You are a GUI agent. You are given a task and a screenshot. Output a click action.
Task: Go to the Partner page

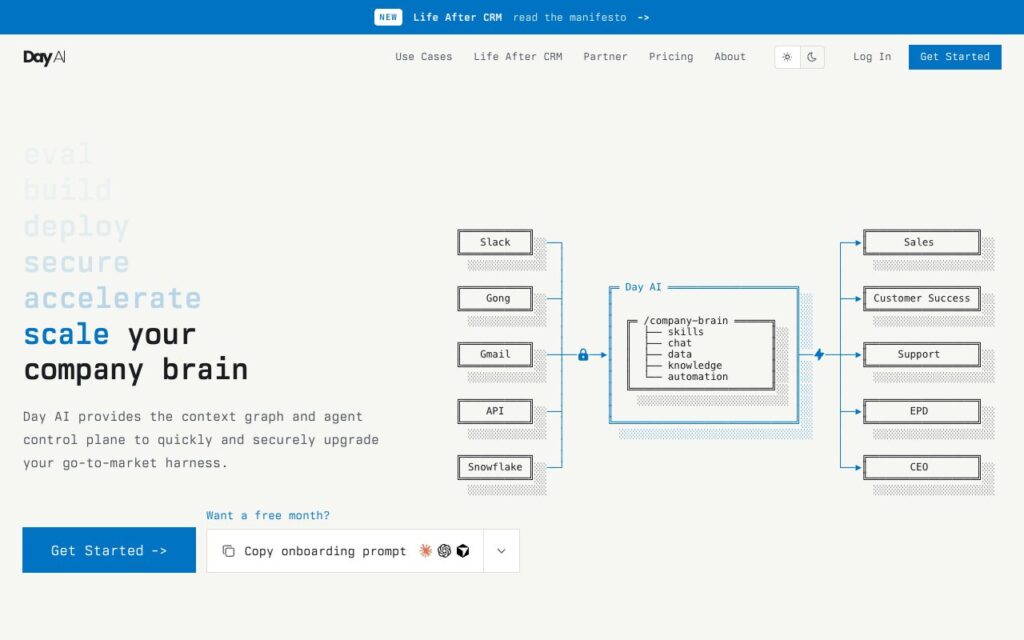605,57
